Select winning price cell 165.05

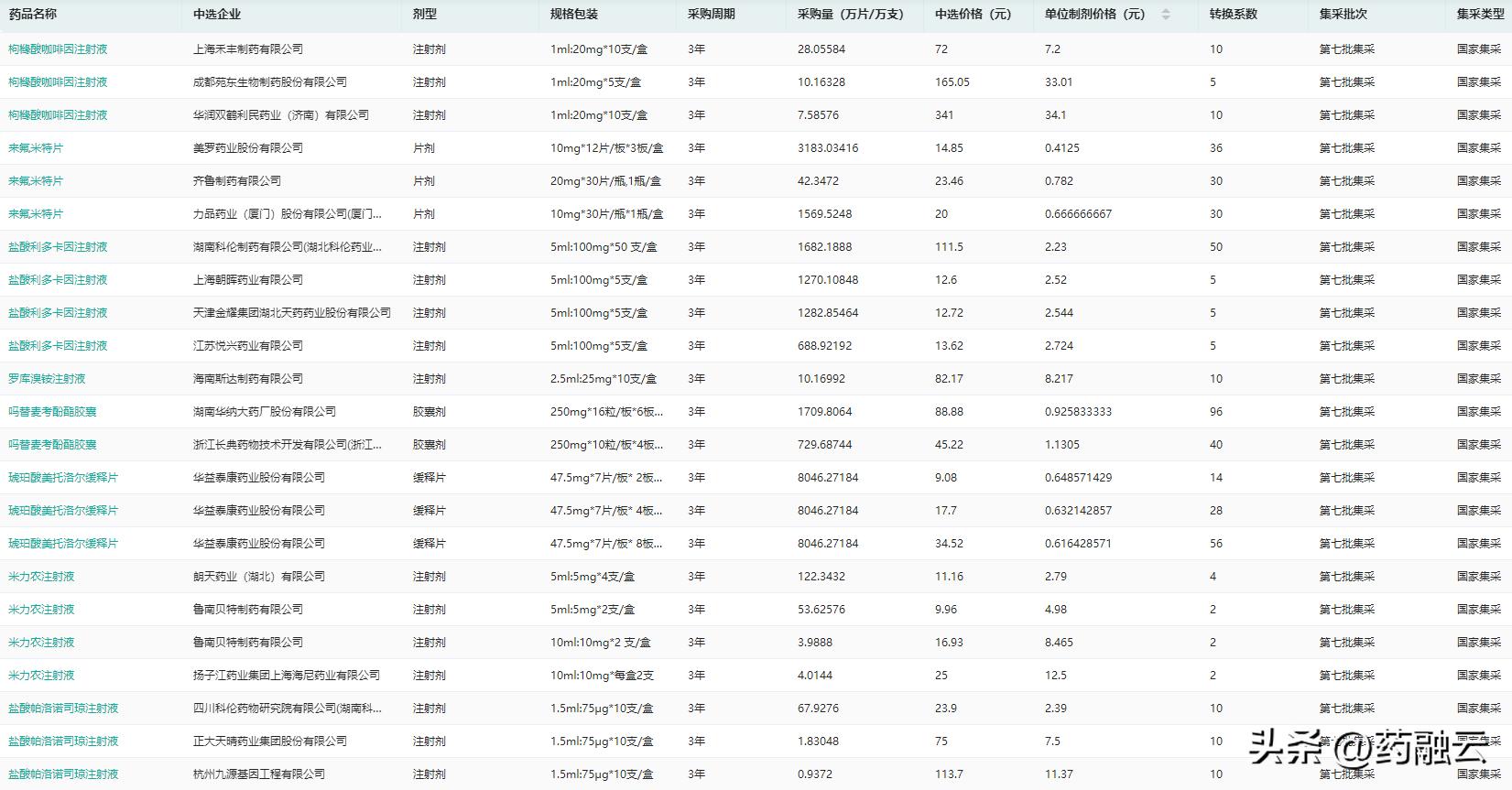point(952,82)
